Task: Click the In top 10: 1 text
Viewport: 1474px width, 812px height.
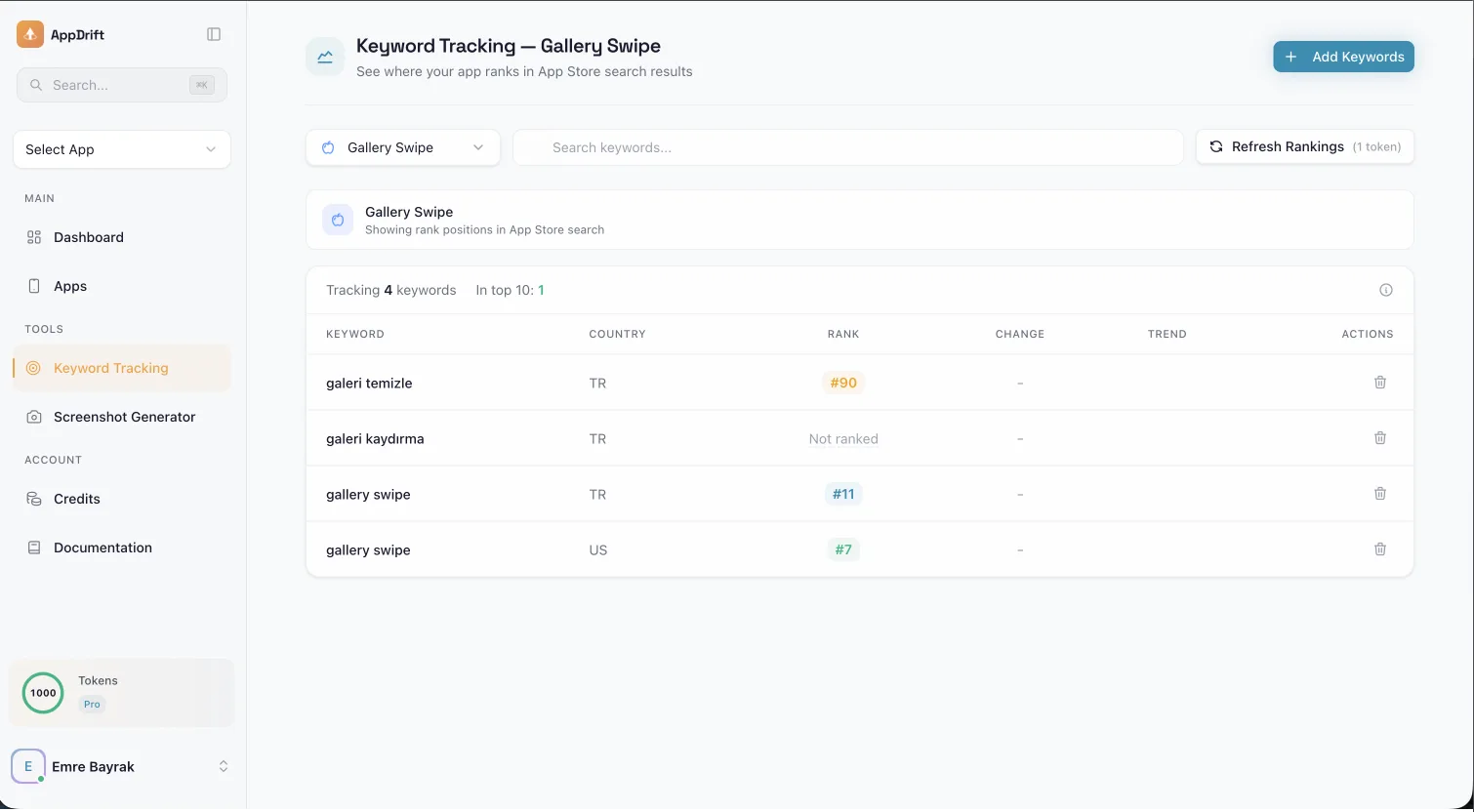Action: 511,290
